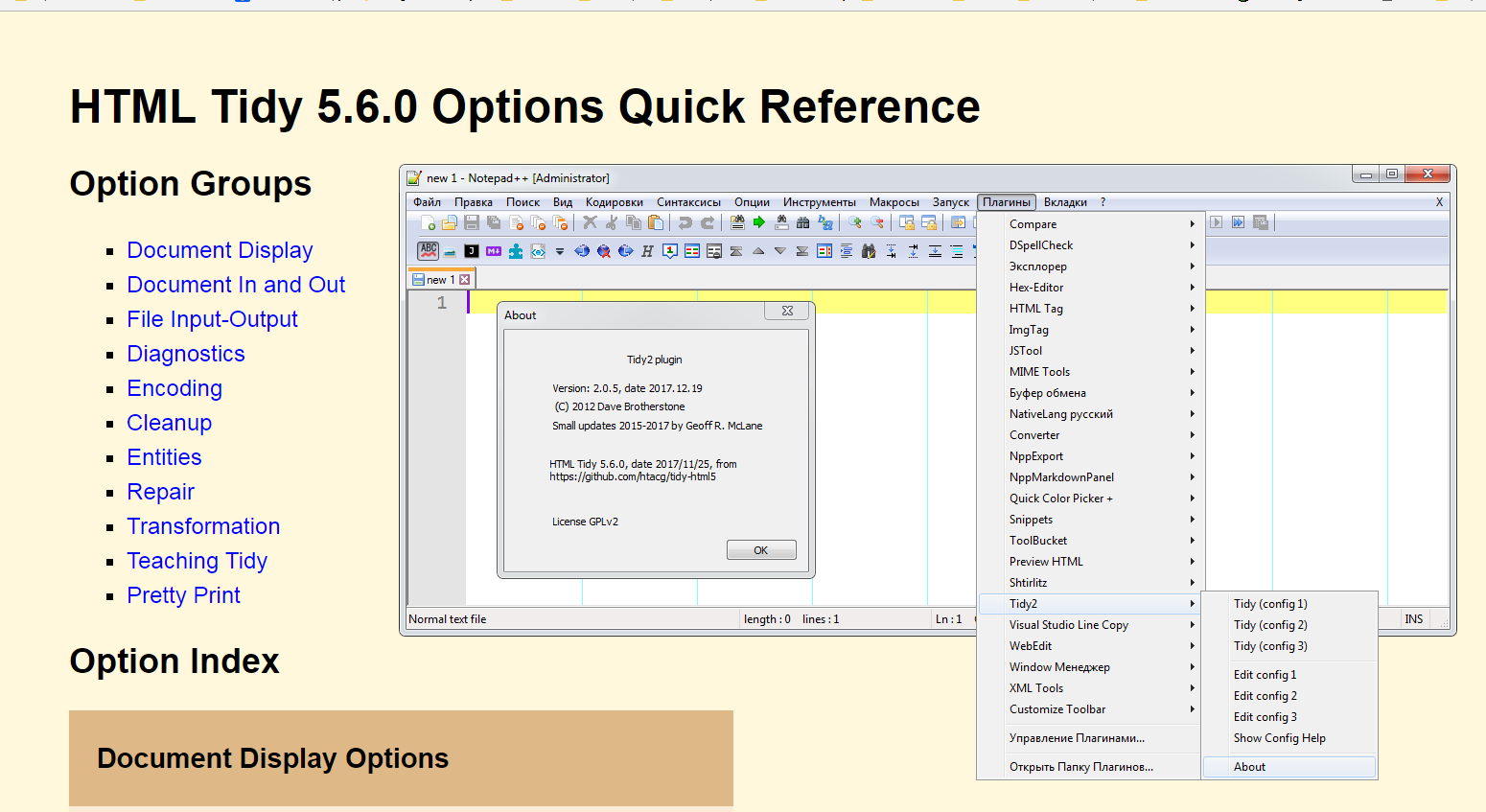Click the Preview HTML code page icon

pyautogui.click(x=538, y=251)
